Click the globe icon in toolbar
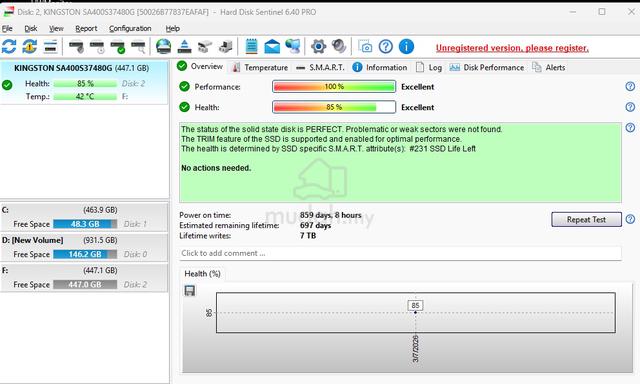Image resolution: width=640 pixels, height=384 pixels. click(x=164, y=47)
